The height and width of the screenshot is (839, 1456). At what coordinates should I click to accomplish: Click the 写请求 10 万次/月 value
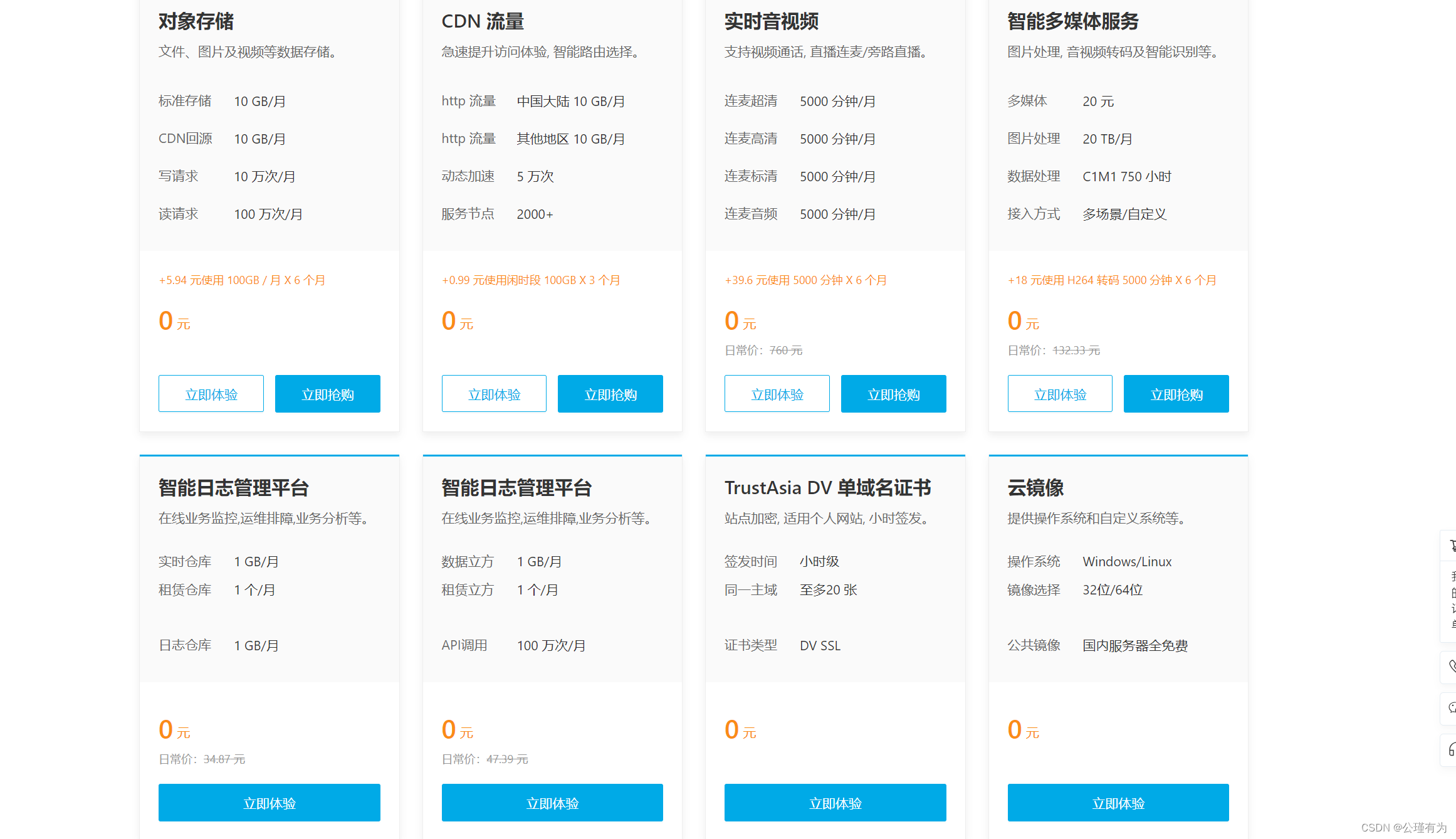point(264,177)
